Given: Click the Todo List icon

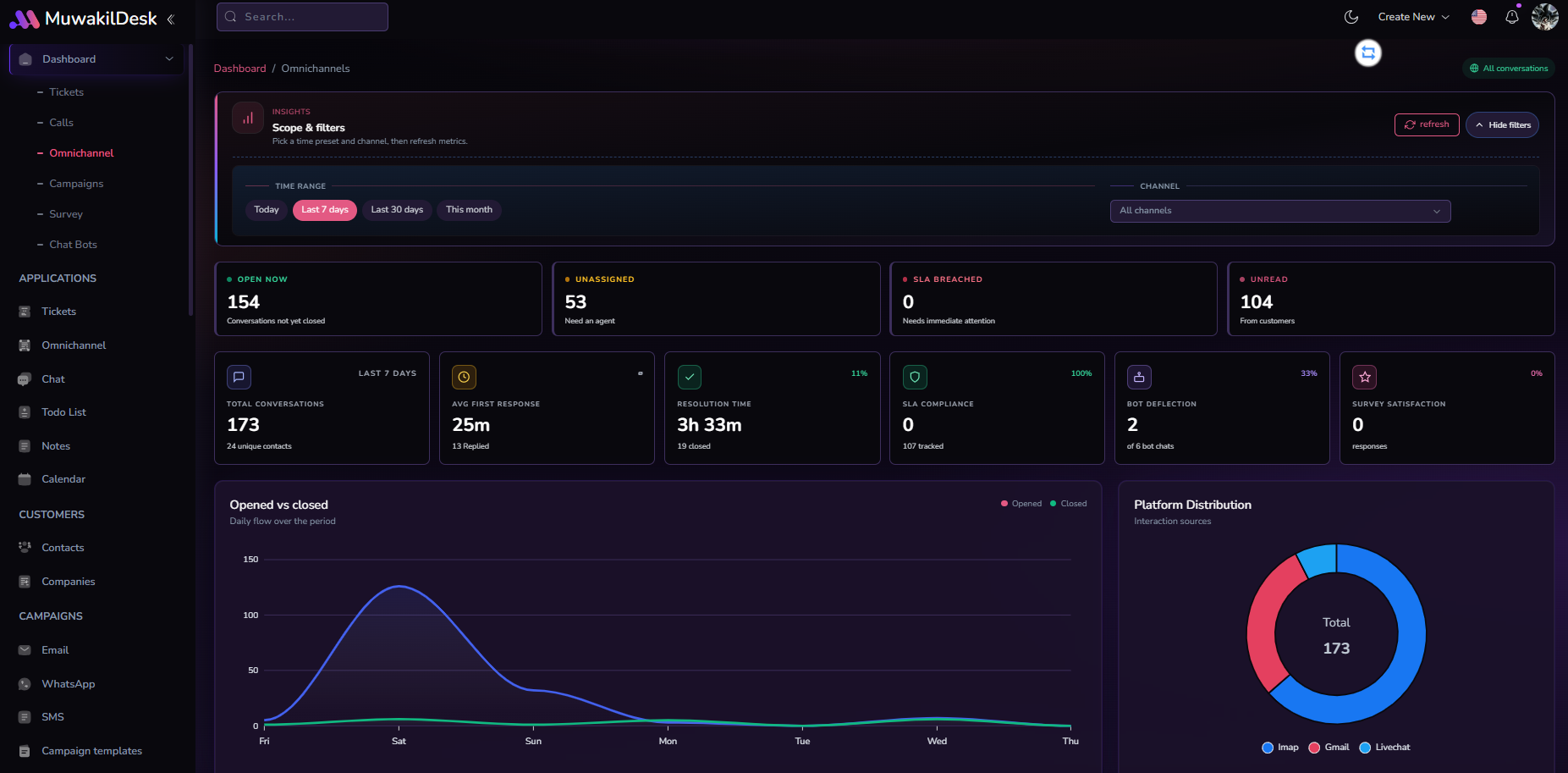Looking at the screenshot, I should tap(25, 412).
